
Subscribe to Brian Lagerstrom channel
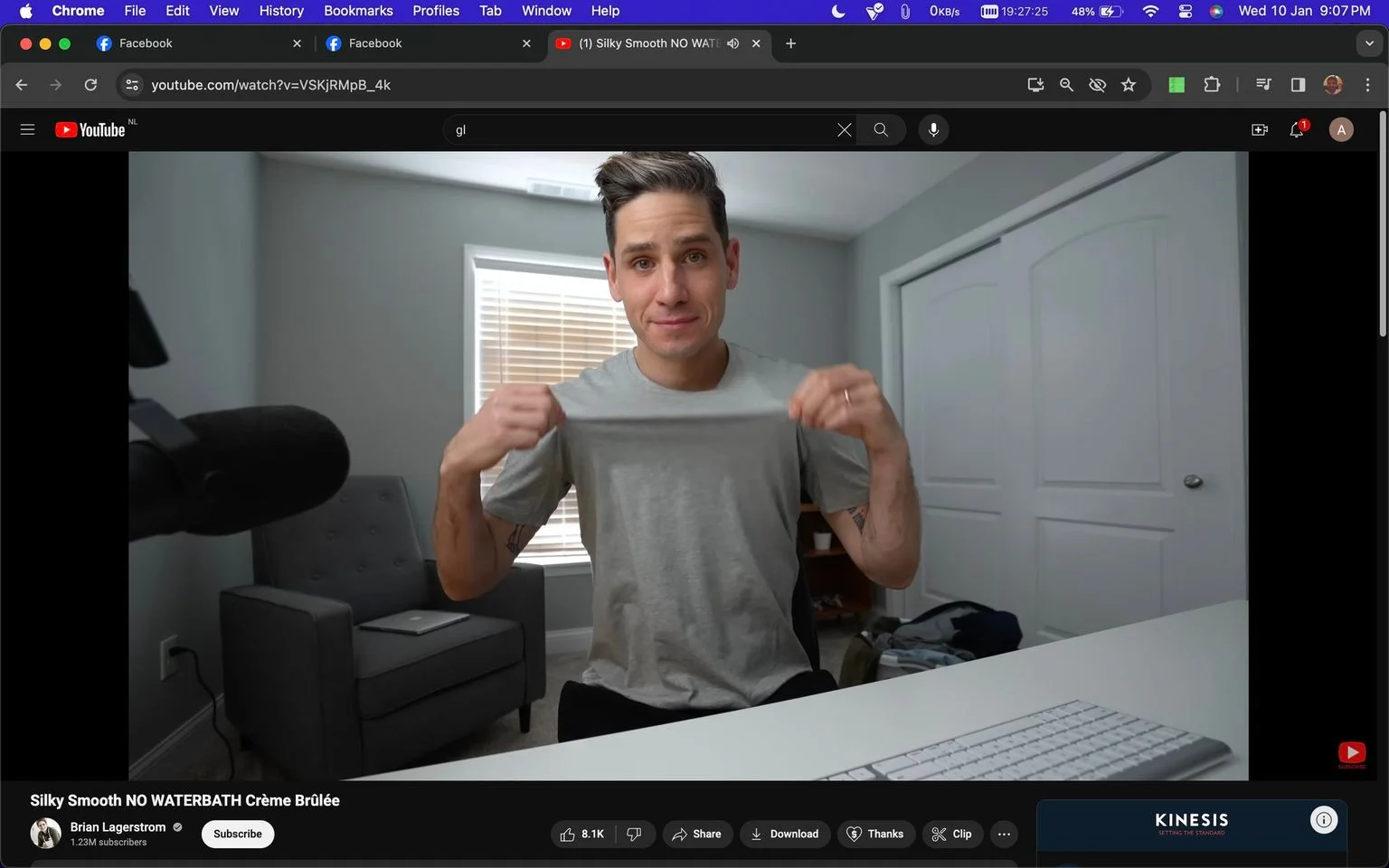238,834
